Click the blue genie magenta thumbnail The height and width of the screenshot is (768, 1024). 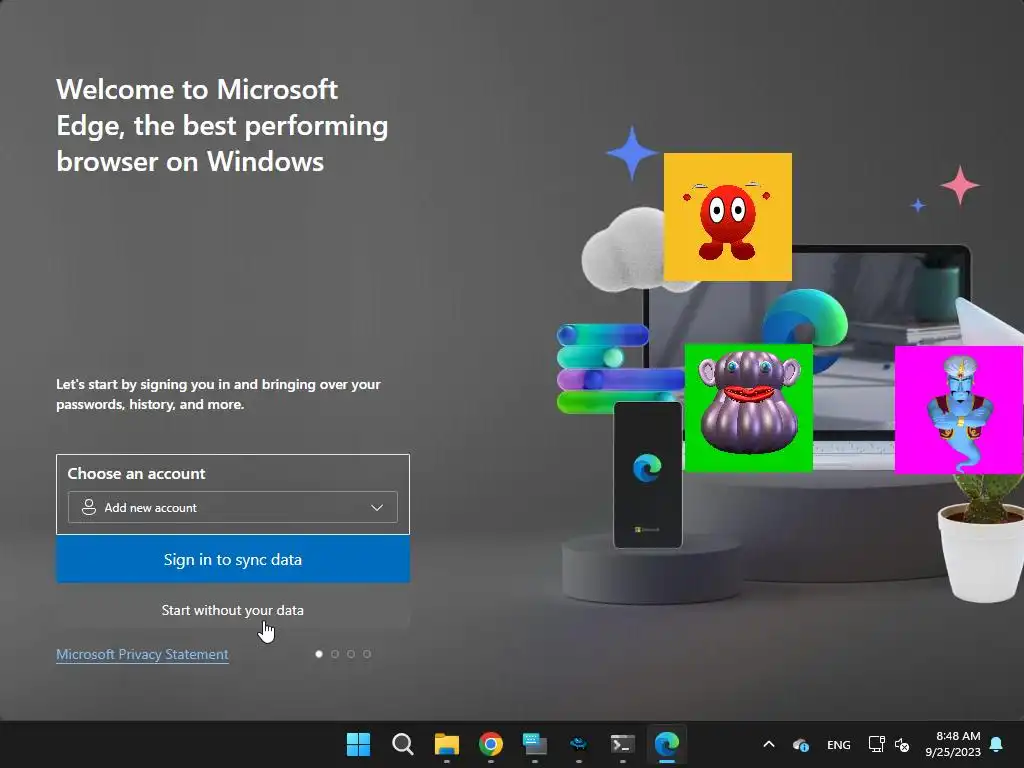point(959,409)
